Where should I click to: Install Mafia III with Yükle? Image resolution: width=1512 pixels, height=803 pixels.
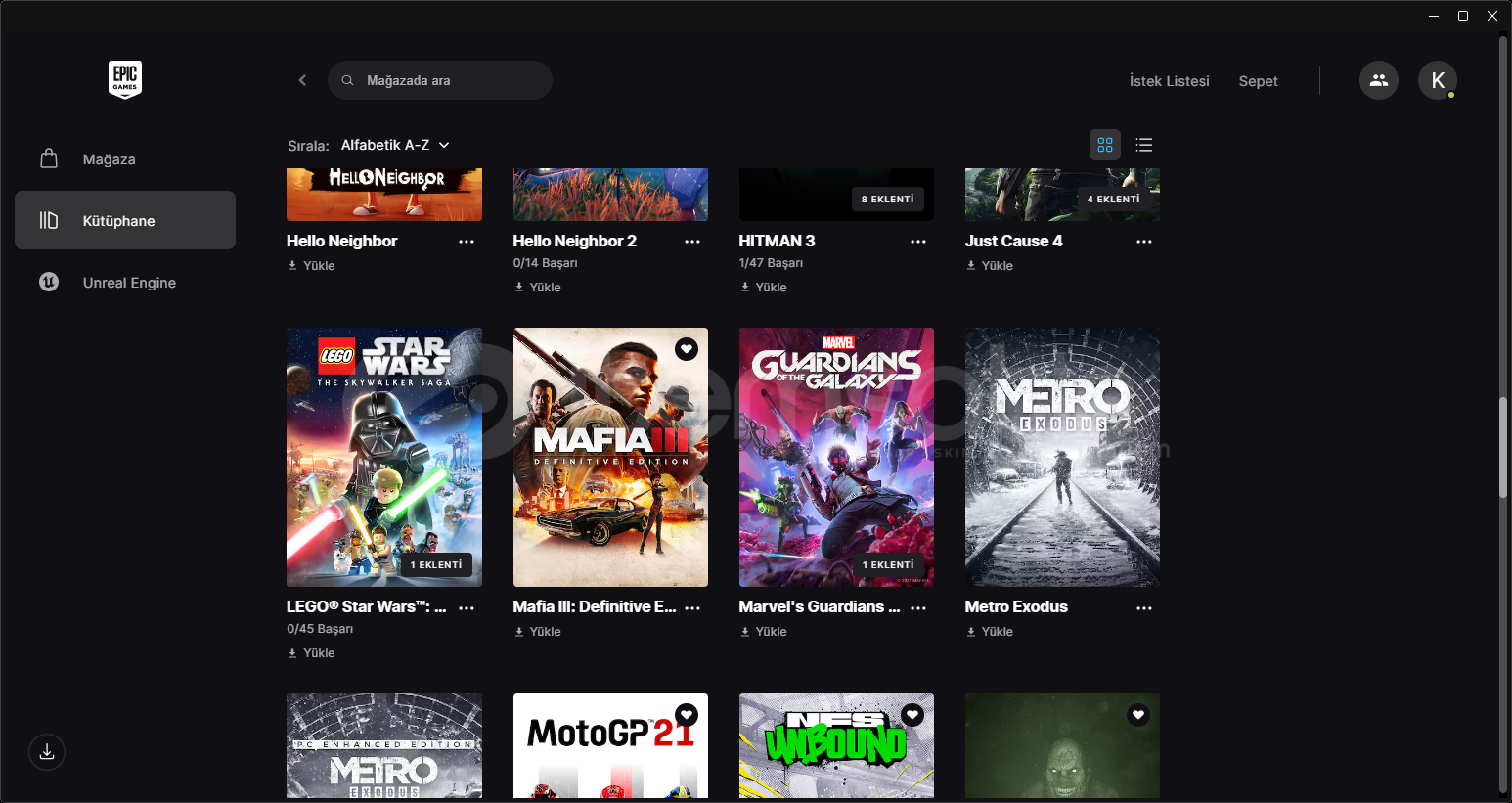pos(537,631)
